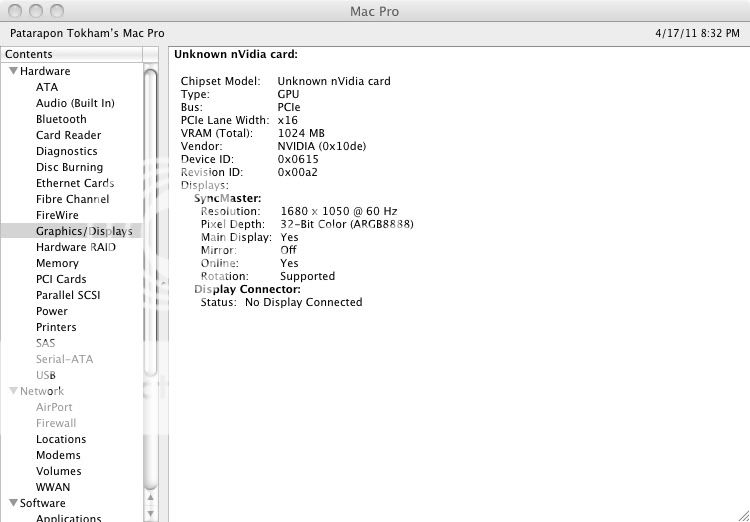Image resolution: width=750 pixels, height=522 pixels.
Task: Collapse the Software disclosure triangle
Action: 14,503
